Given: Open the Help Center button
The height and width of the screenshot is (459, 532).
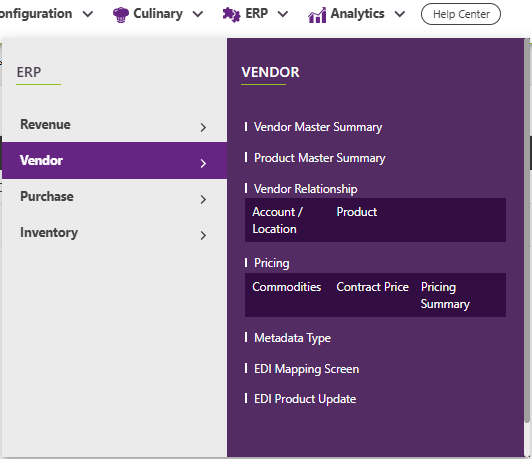Looking at the screenshot, I should click(x=461, y=14).
